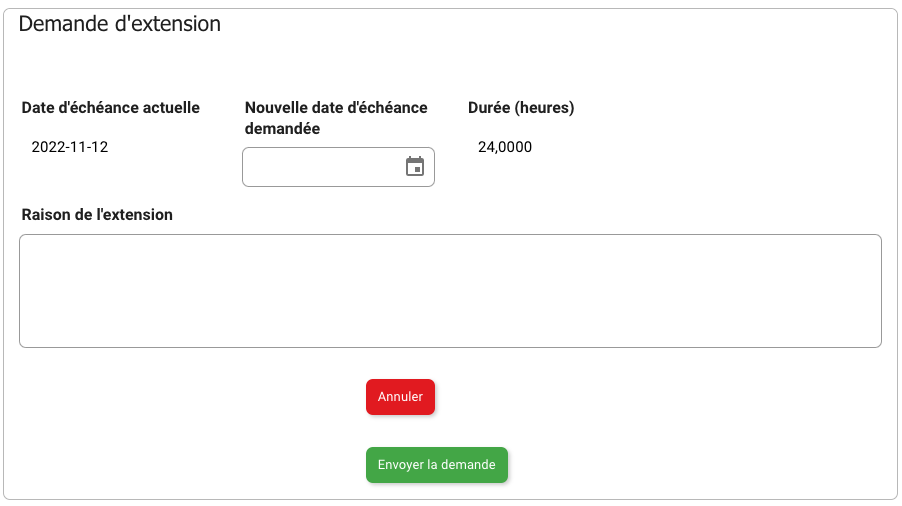This screenshot has width=902, height=506.
Task: Click the new due date input field
Action: pos(320,167)
